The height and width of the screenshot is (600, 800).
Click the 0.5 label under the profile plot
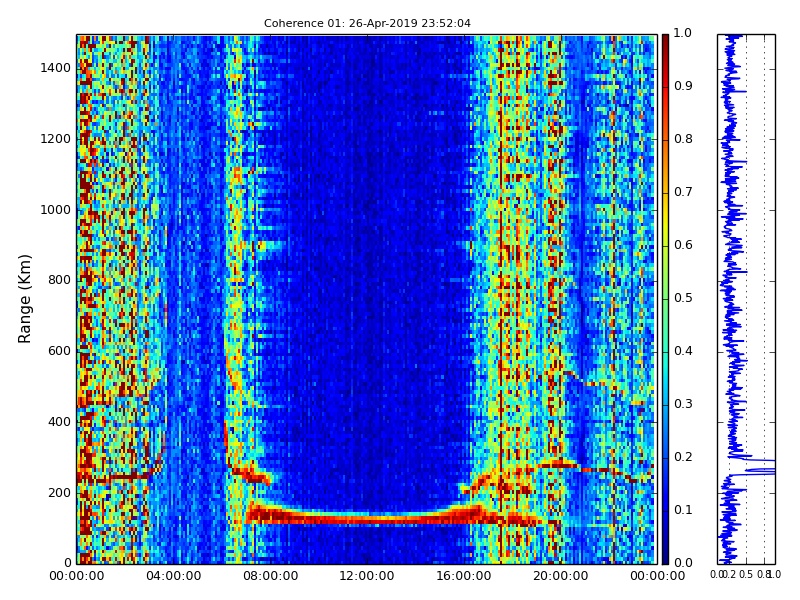746,574
